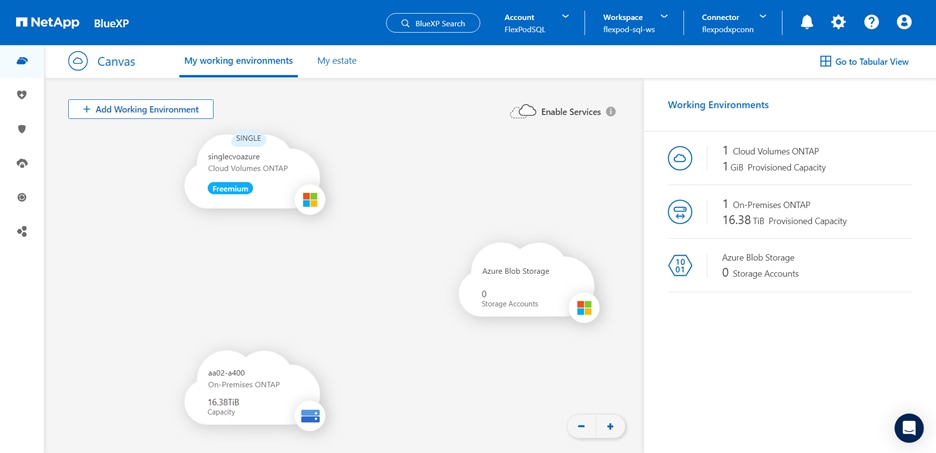Viewport: 936px width, 453px height.
Task: Click the Enable Services cloud icon
Action: point(522,112)
